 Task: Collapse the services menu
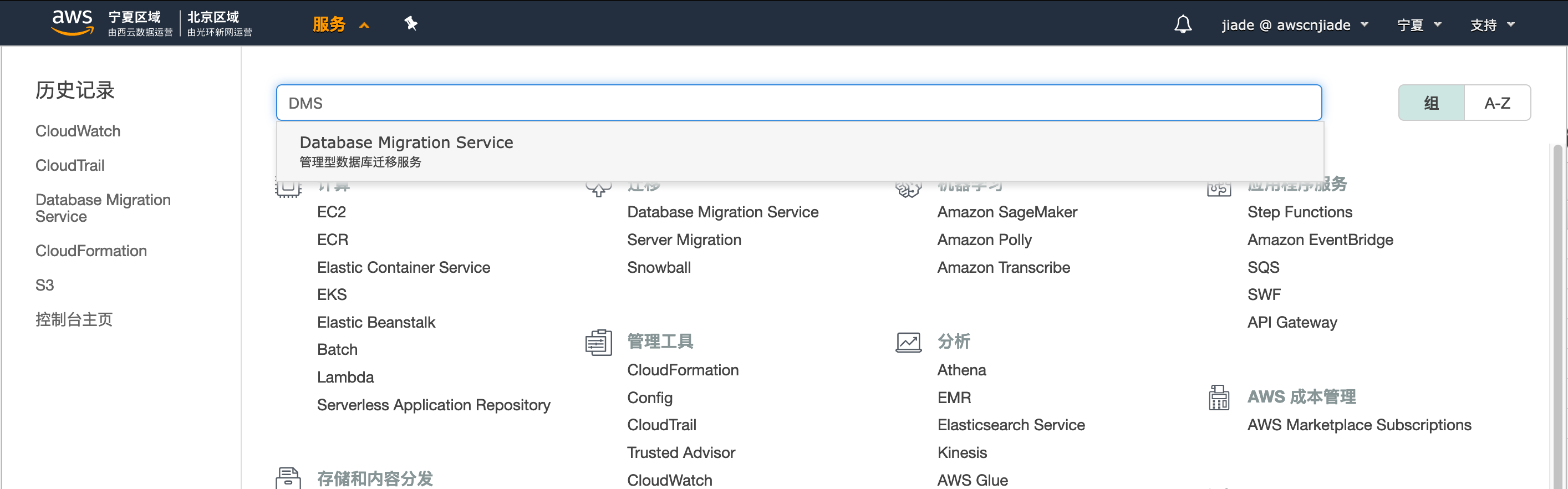[340, 24]
